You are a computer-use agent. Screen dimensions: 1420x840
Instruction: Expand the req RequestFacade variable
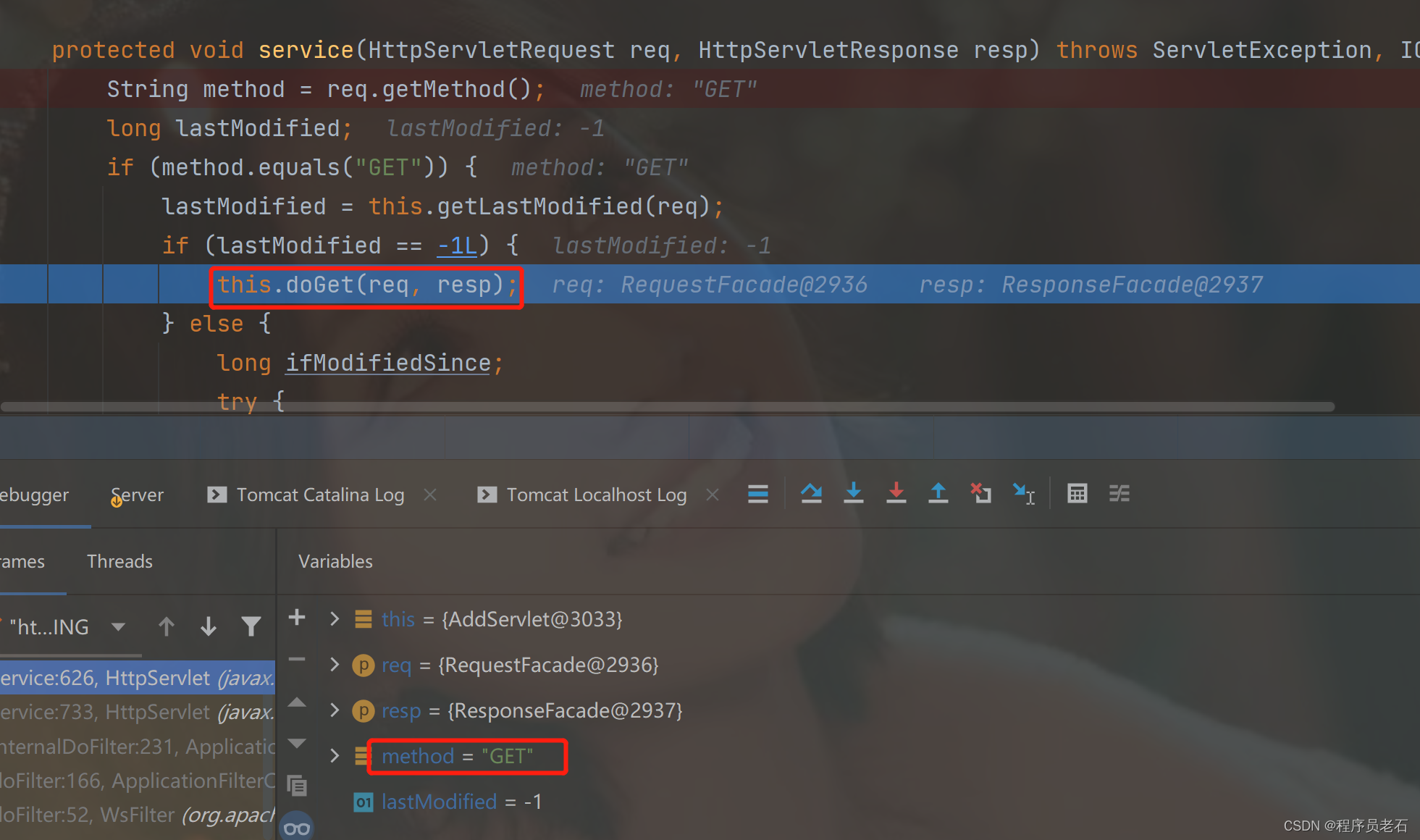click(334, 665)
